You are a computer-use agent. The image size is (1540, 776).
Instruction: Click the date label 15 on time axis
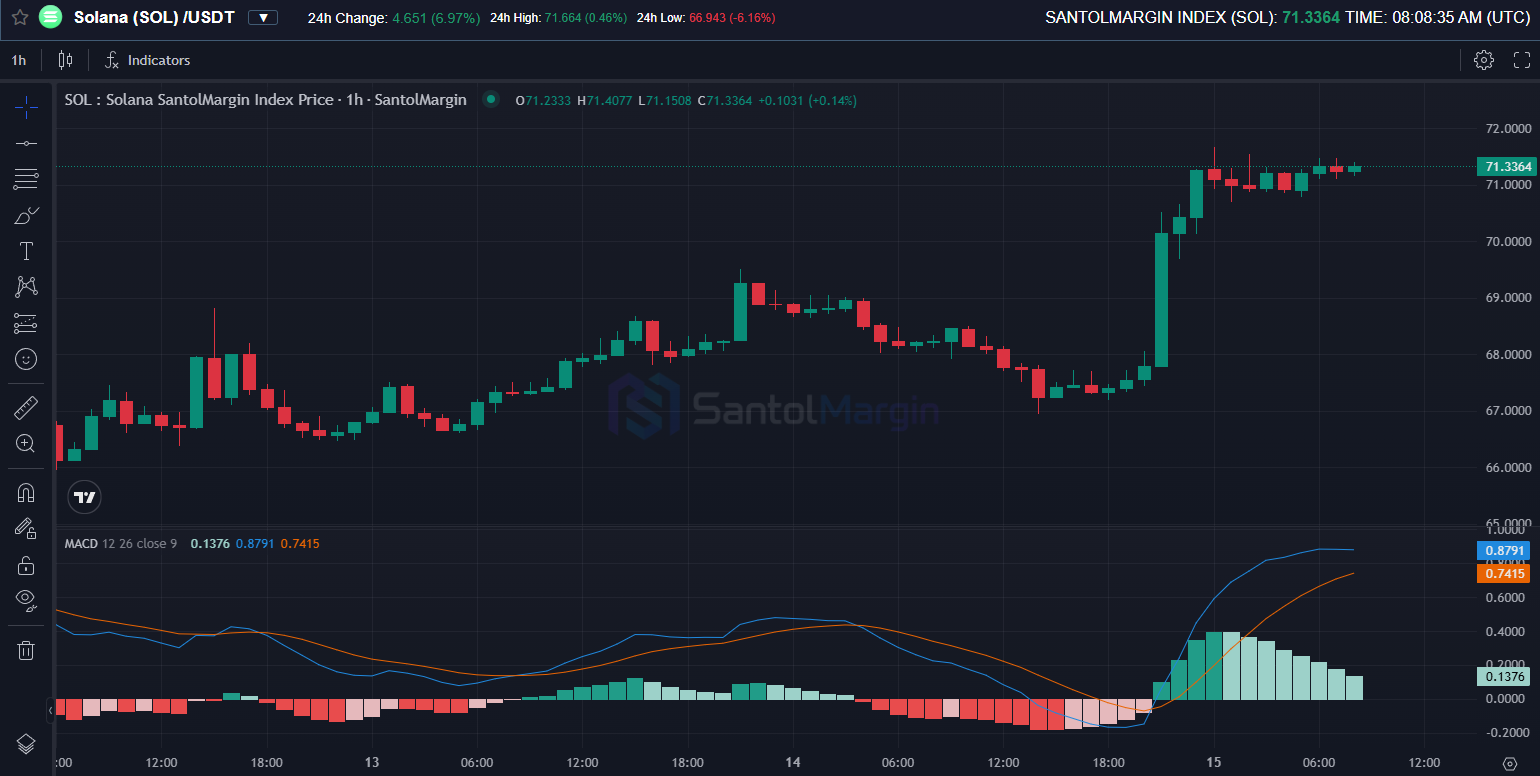[x=1214, y=763]
